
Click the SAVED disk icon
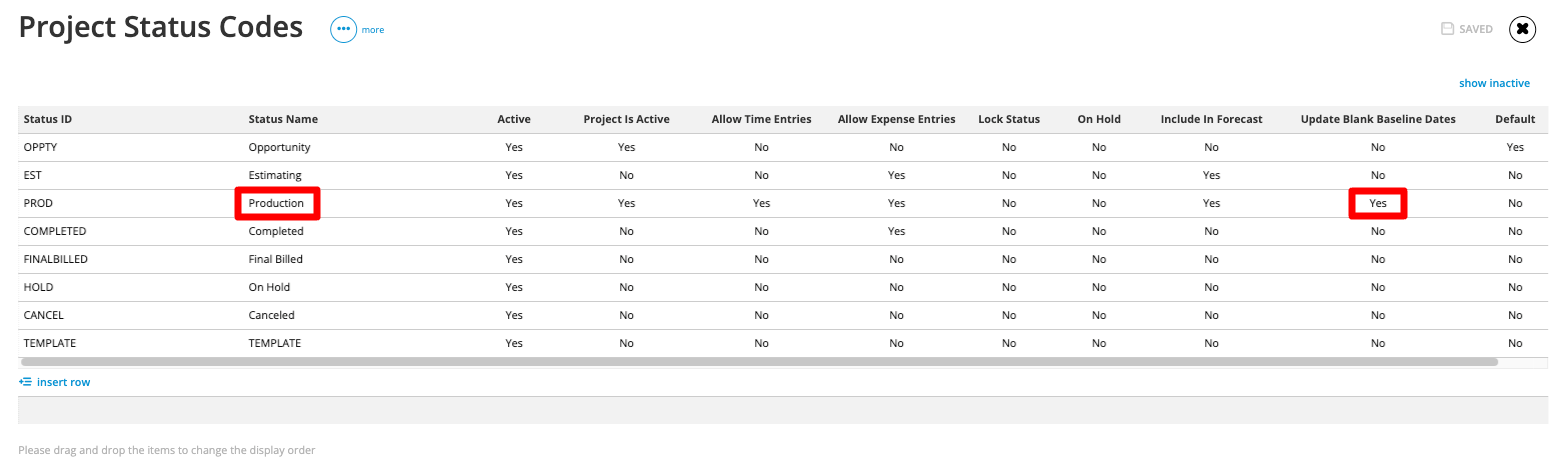[x=1446, y=29]
